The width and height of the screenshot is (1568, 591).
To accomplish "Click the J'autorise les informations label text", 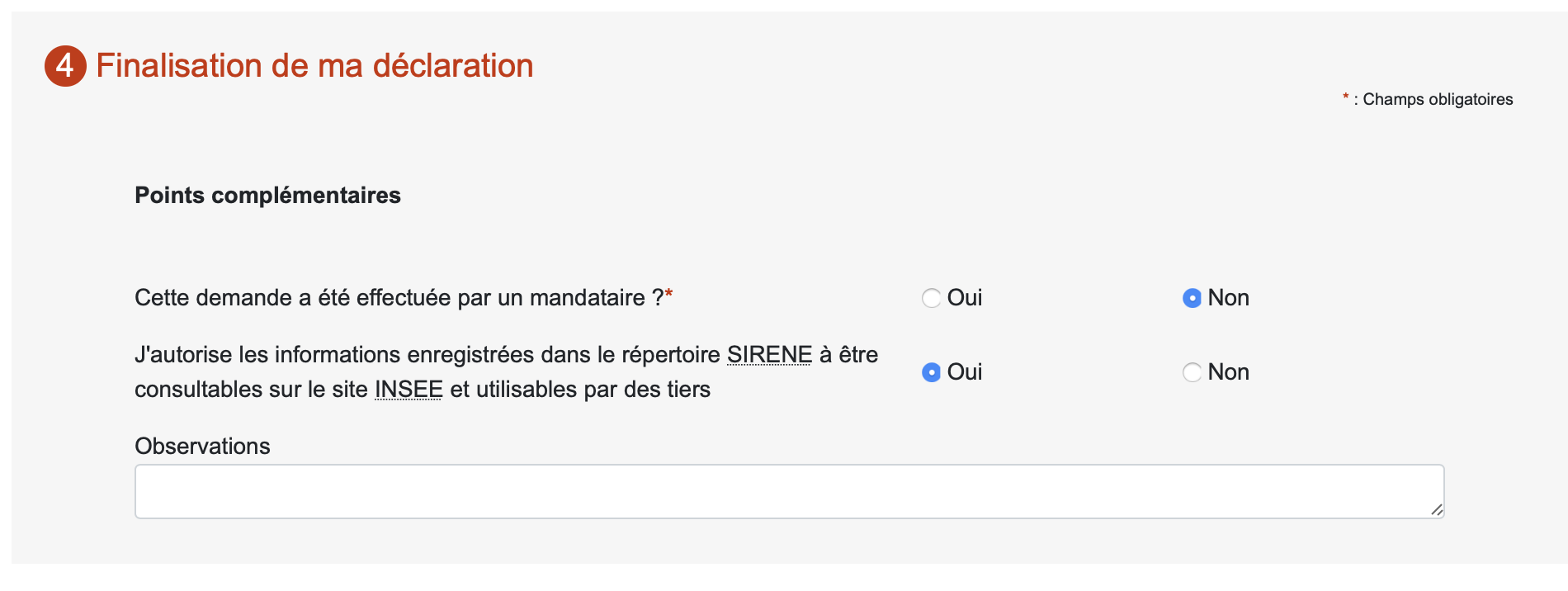I will point(506,372).
